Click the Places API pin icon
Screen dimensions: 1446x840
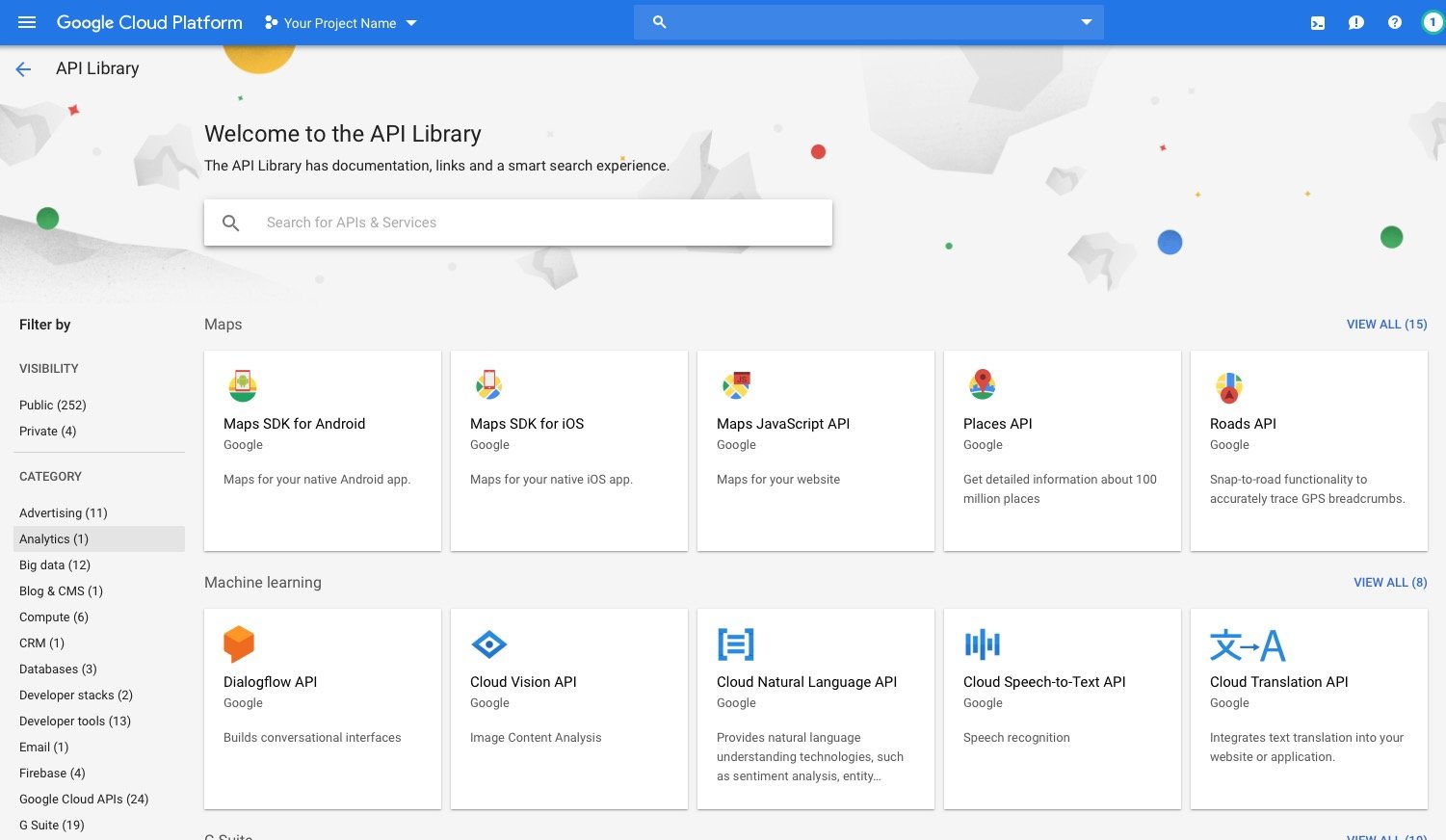[x=983, y=384]
